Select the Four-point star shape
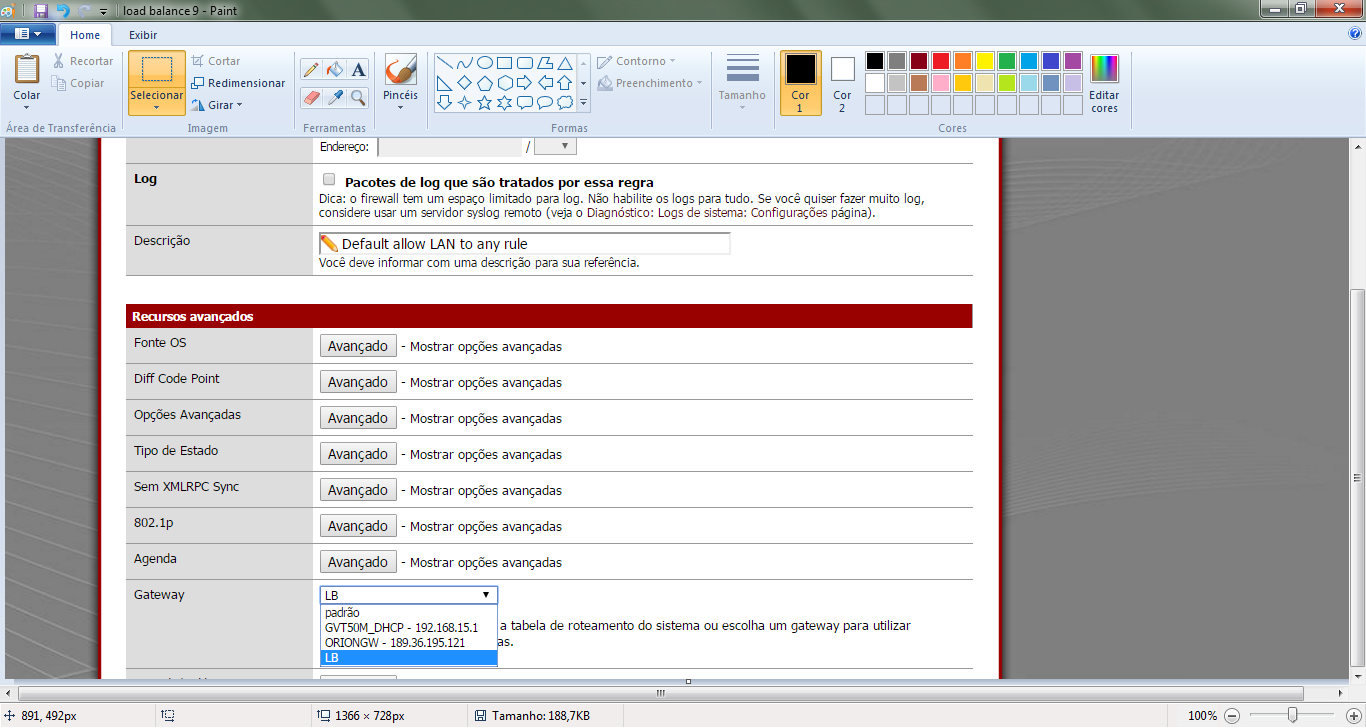 [x=464, y=102]
